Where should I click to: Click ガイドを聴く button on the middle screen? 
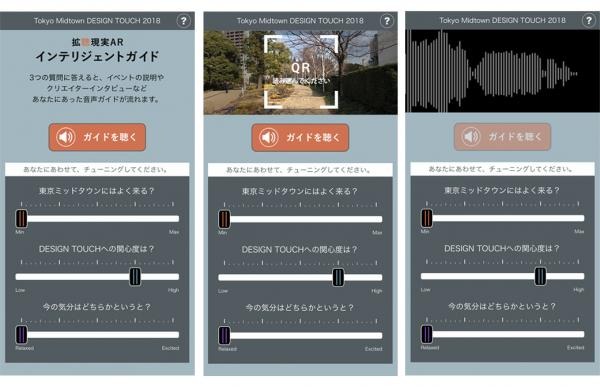tap(300, 137)
